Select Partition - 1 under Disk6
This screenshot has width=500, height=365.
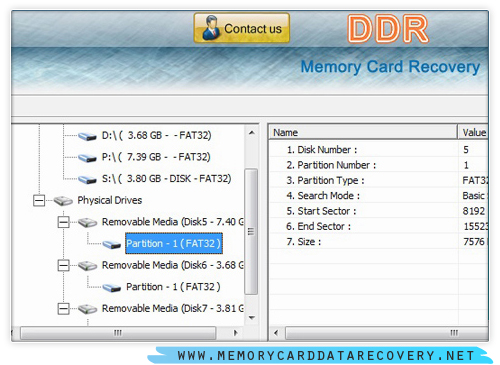click(173, 287)
